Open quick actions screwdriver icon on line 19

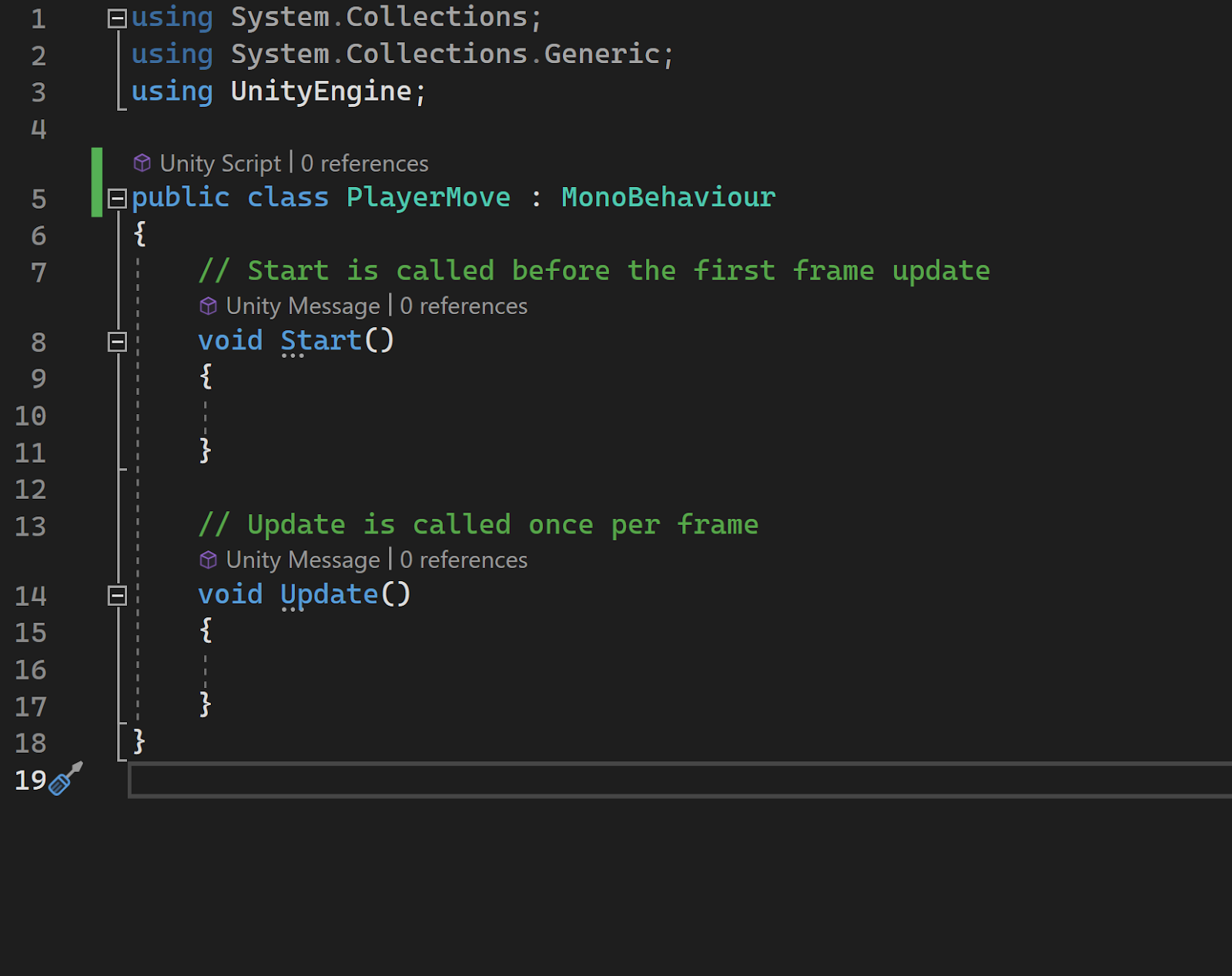65,779
